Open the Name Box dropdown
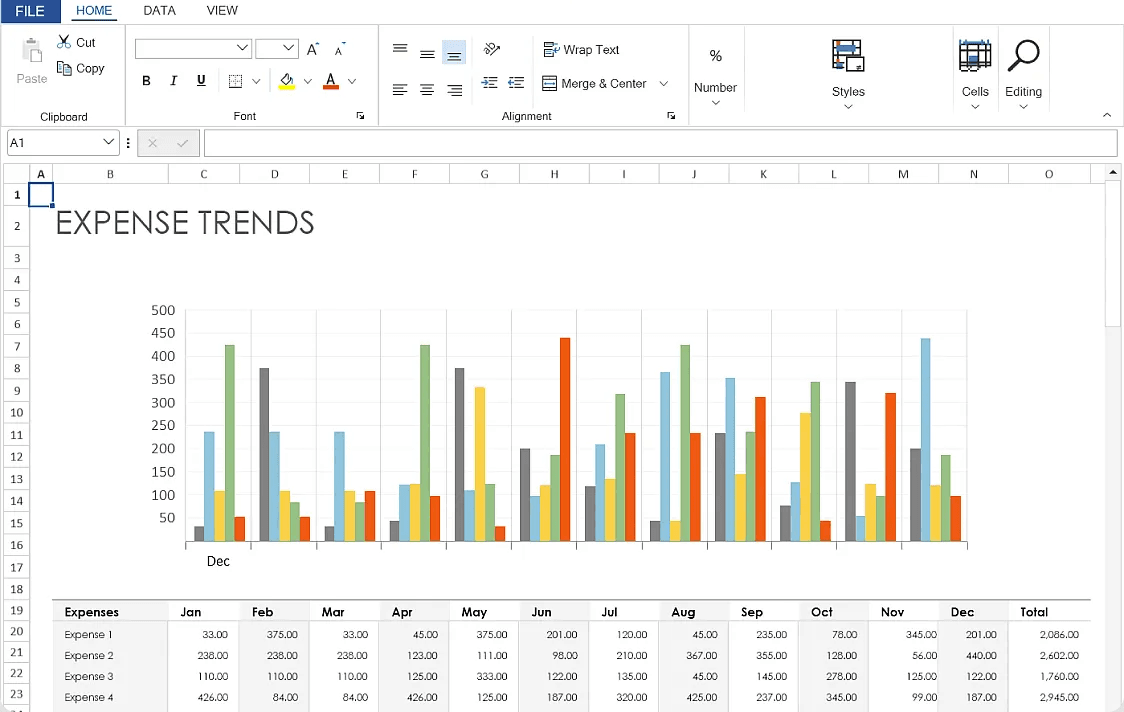Image resolution: width=1124 pixels, height=712 pixels. [x=108, y=142]
